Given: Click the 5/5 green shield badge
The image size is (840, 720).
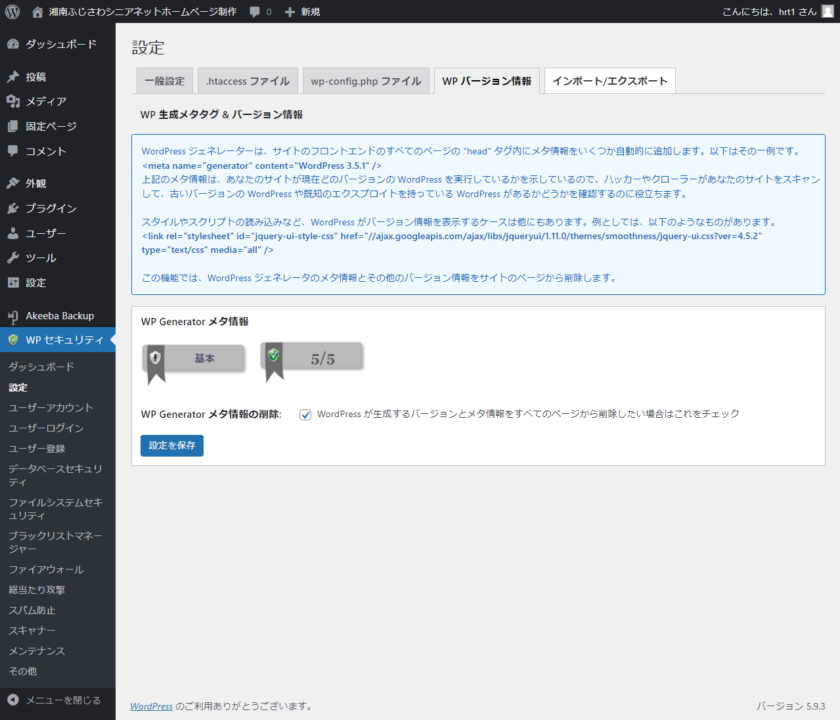Looking at the screenshot, I should click(x=312, y=361).
